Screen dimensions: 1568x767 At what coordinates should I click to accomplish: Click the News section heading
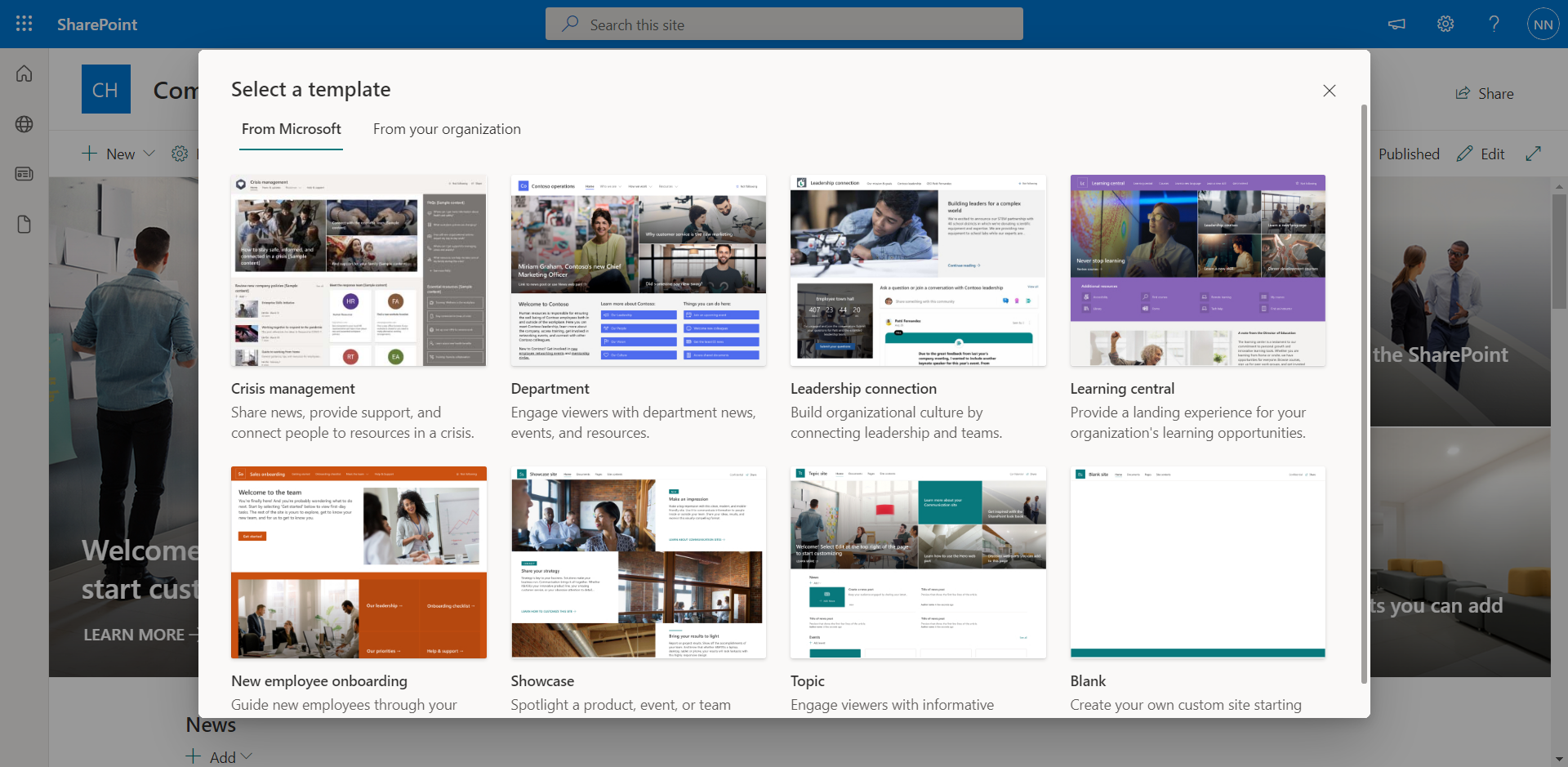point(211,725)
